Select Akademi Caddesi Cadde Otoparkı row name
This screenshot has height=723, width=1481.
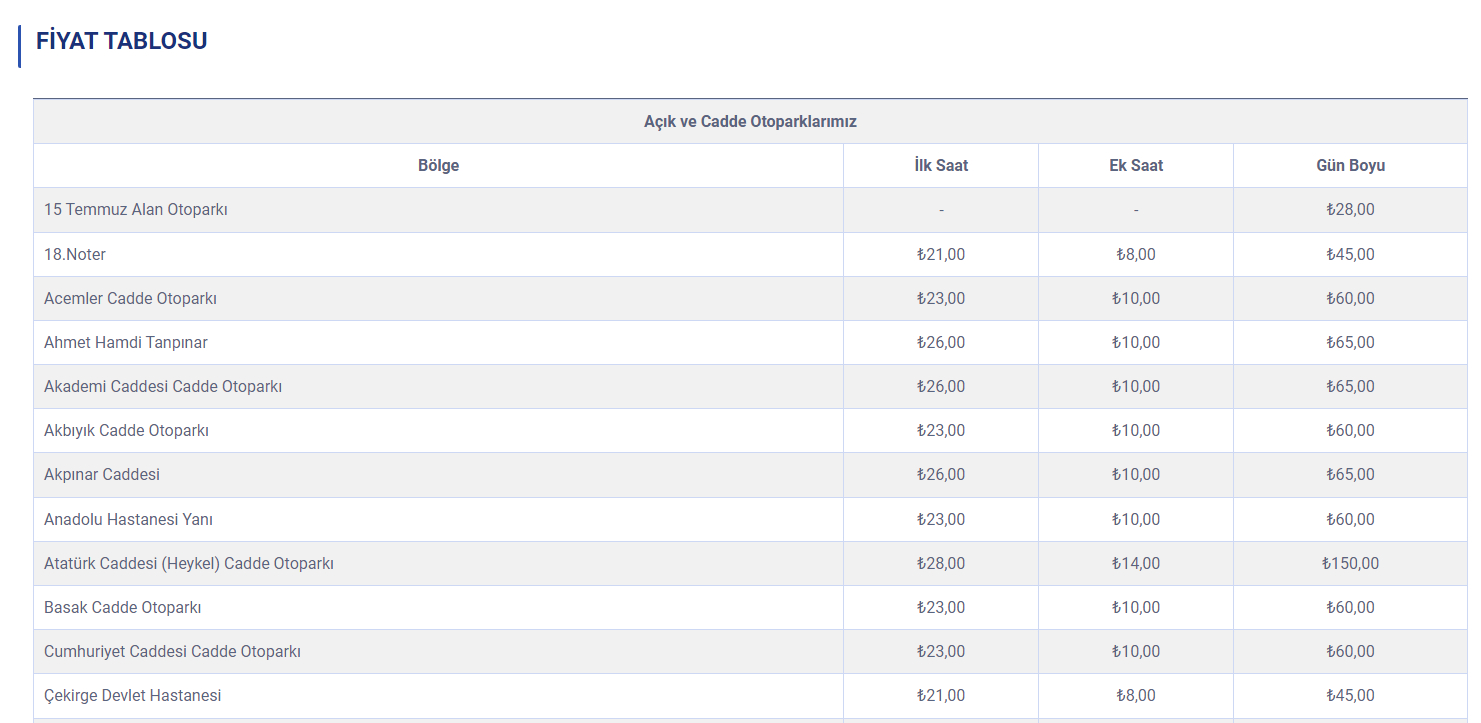tap(163, 386)
